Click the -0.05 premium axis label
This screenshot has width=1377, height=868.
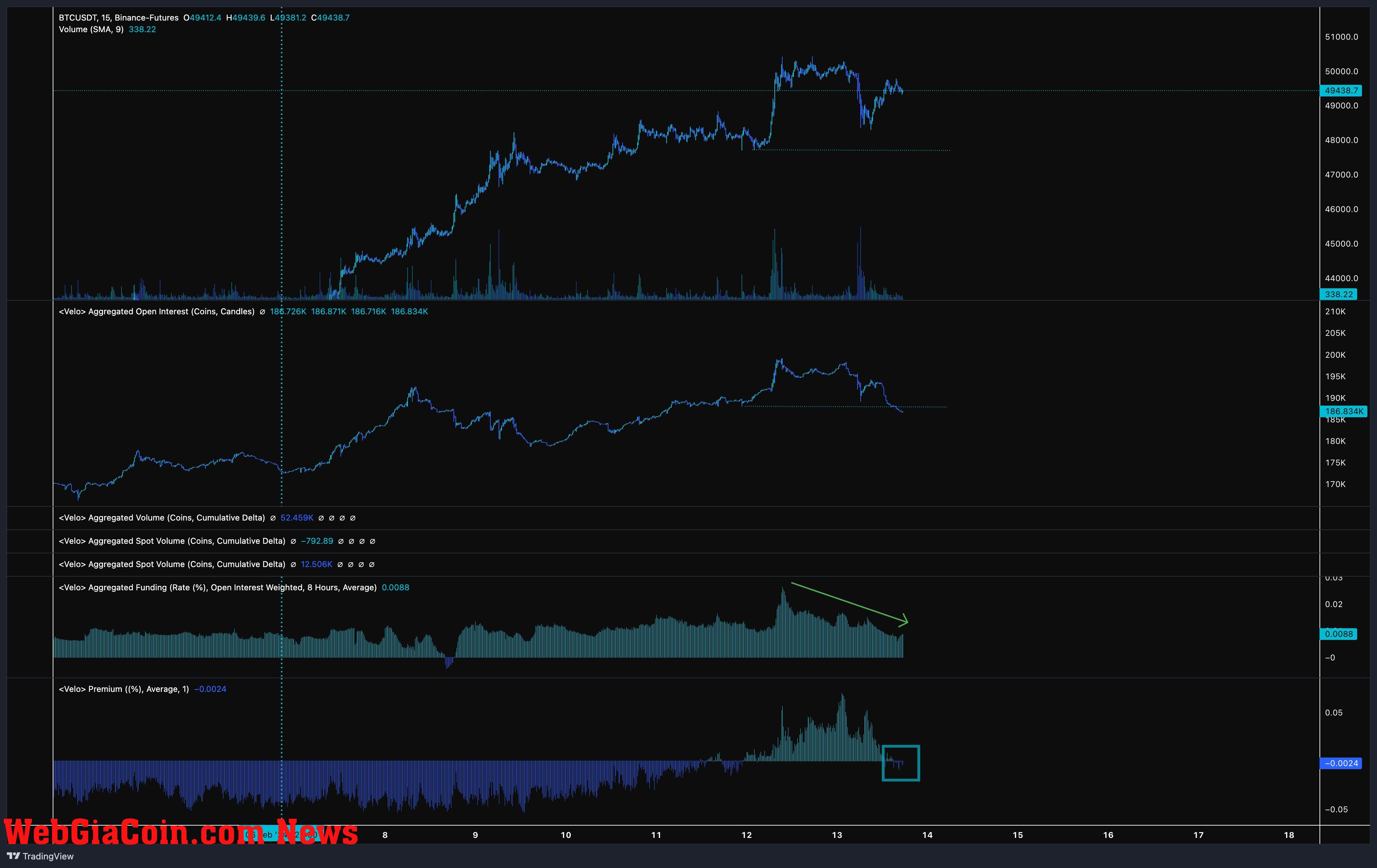pos(1336,810)
